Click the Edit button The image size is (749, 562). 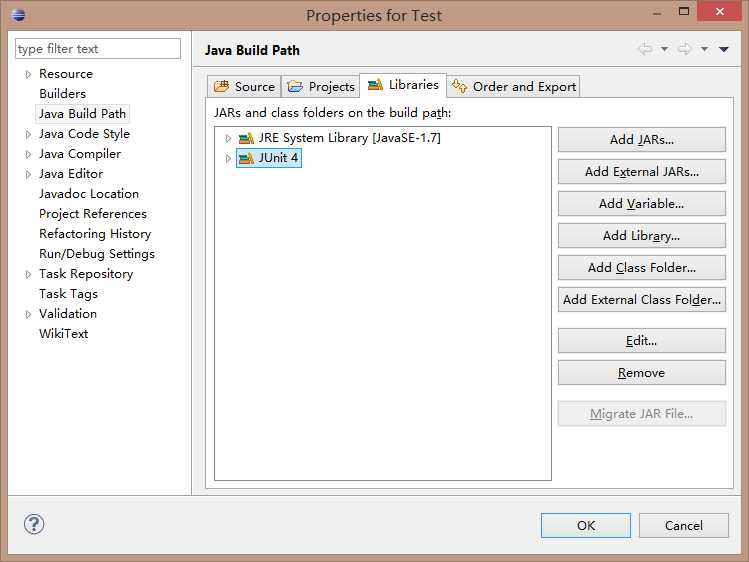coord(642,340)
